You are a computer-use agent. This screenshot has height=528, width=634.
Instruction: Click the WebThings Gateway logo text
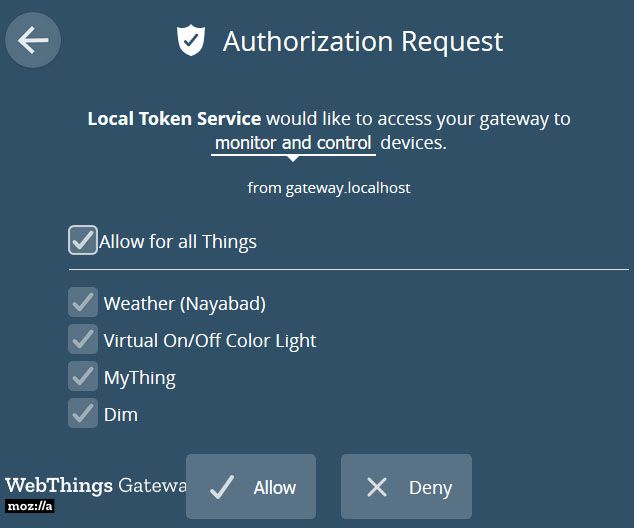tap(95, 485)
